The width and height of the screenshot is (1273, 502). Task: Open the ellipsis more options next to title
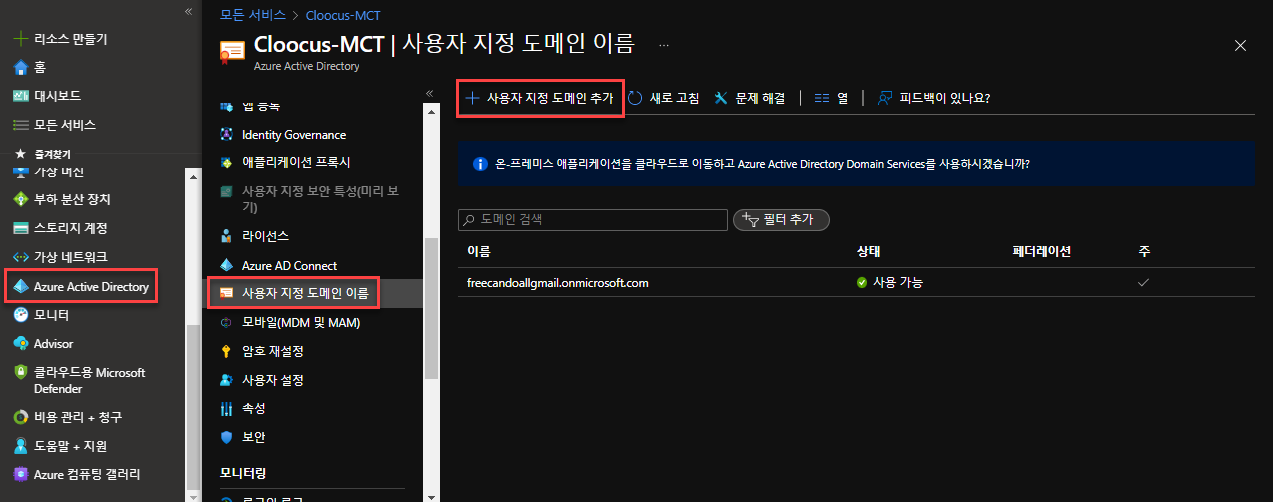[663, 45]
